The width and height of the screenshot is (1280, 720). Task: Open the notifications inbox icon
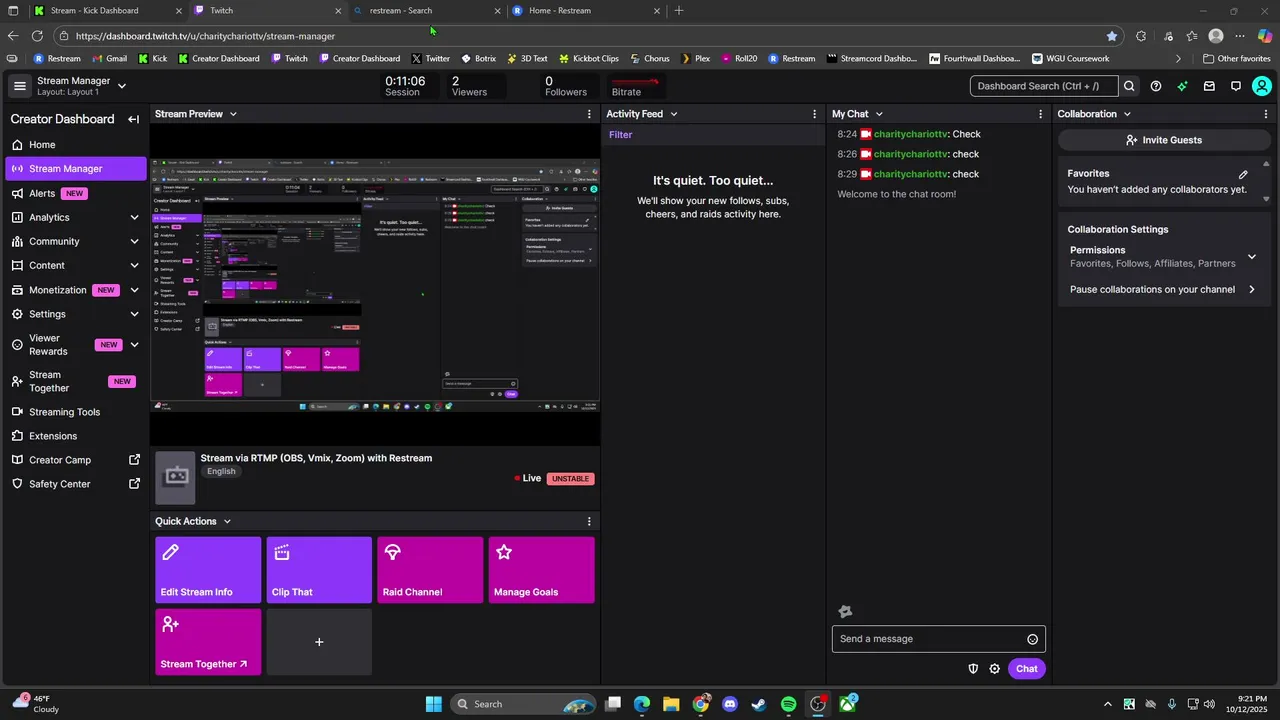[1209, 86]
